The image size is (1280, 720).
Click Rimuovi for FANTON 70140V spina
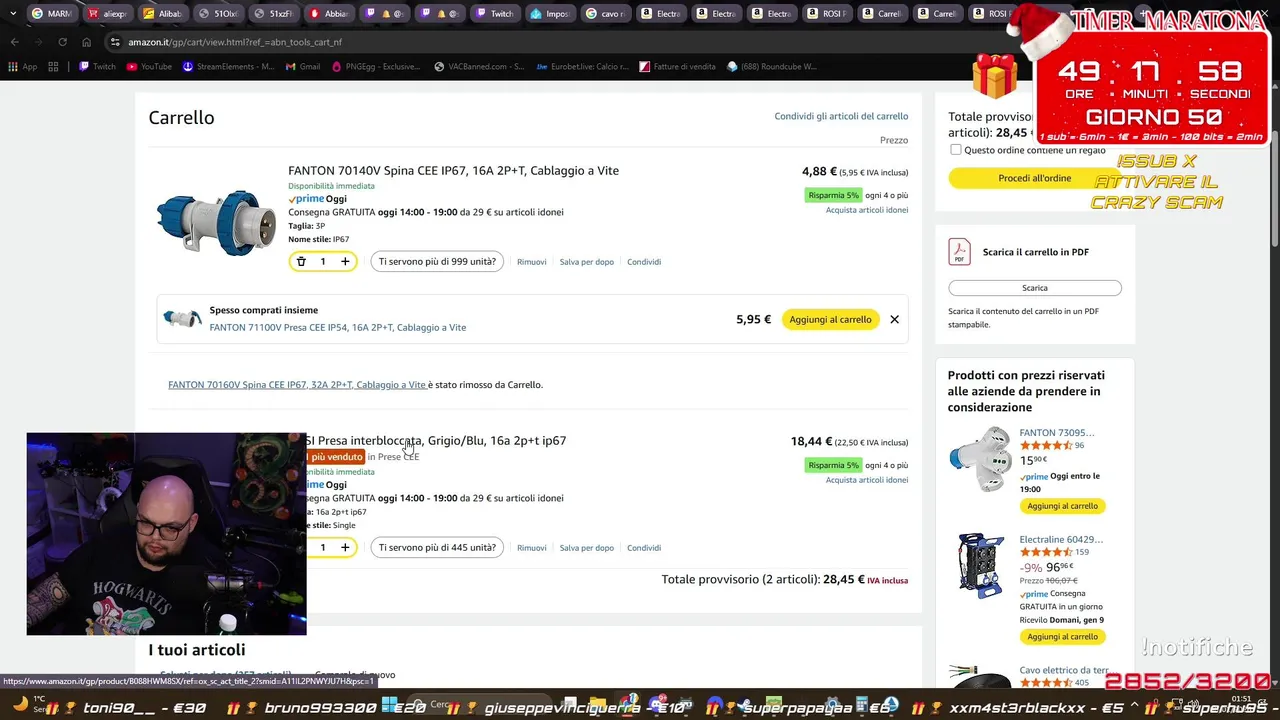531,262
